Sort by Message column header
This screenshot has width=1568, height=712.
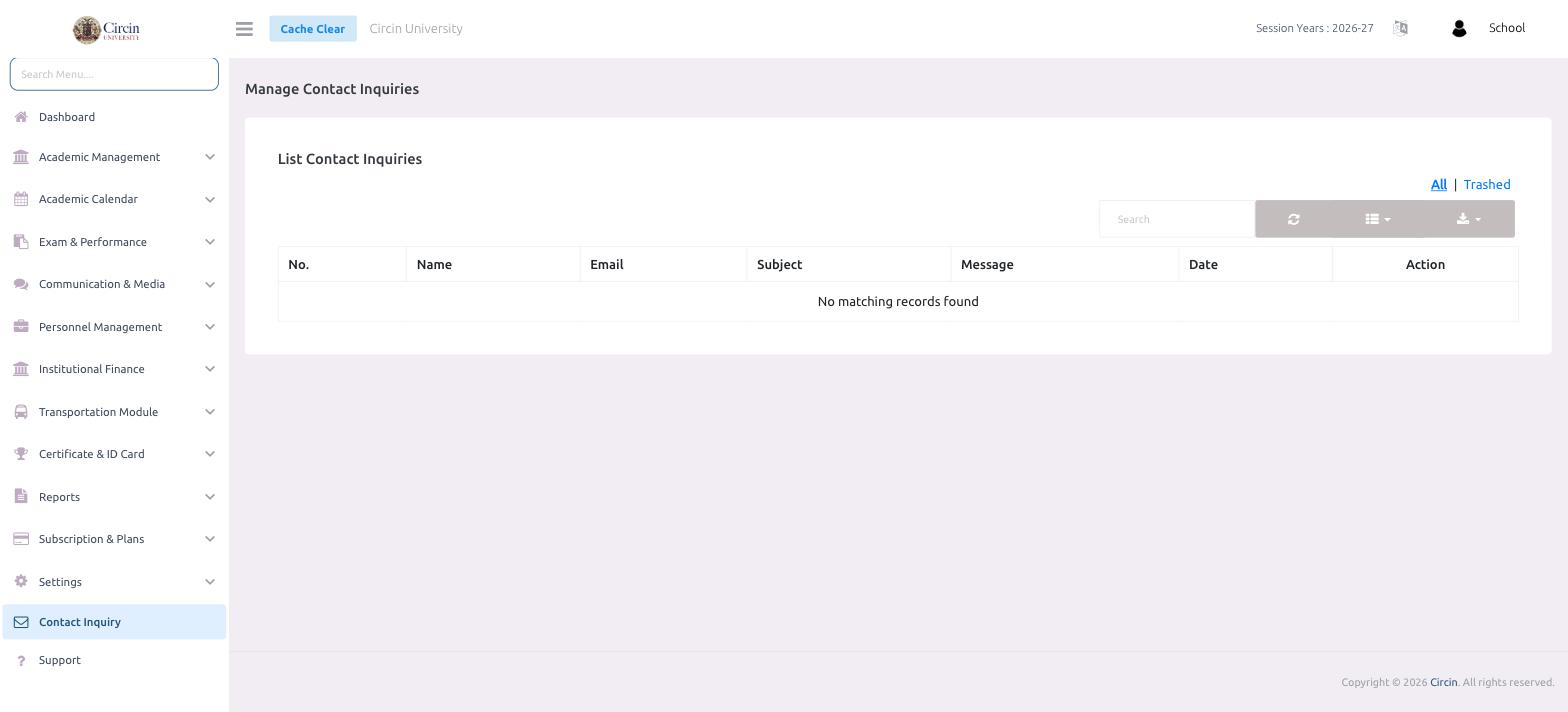[1065, 264]
